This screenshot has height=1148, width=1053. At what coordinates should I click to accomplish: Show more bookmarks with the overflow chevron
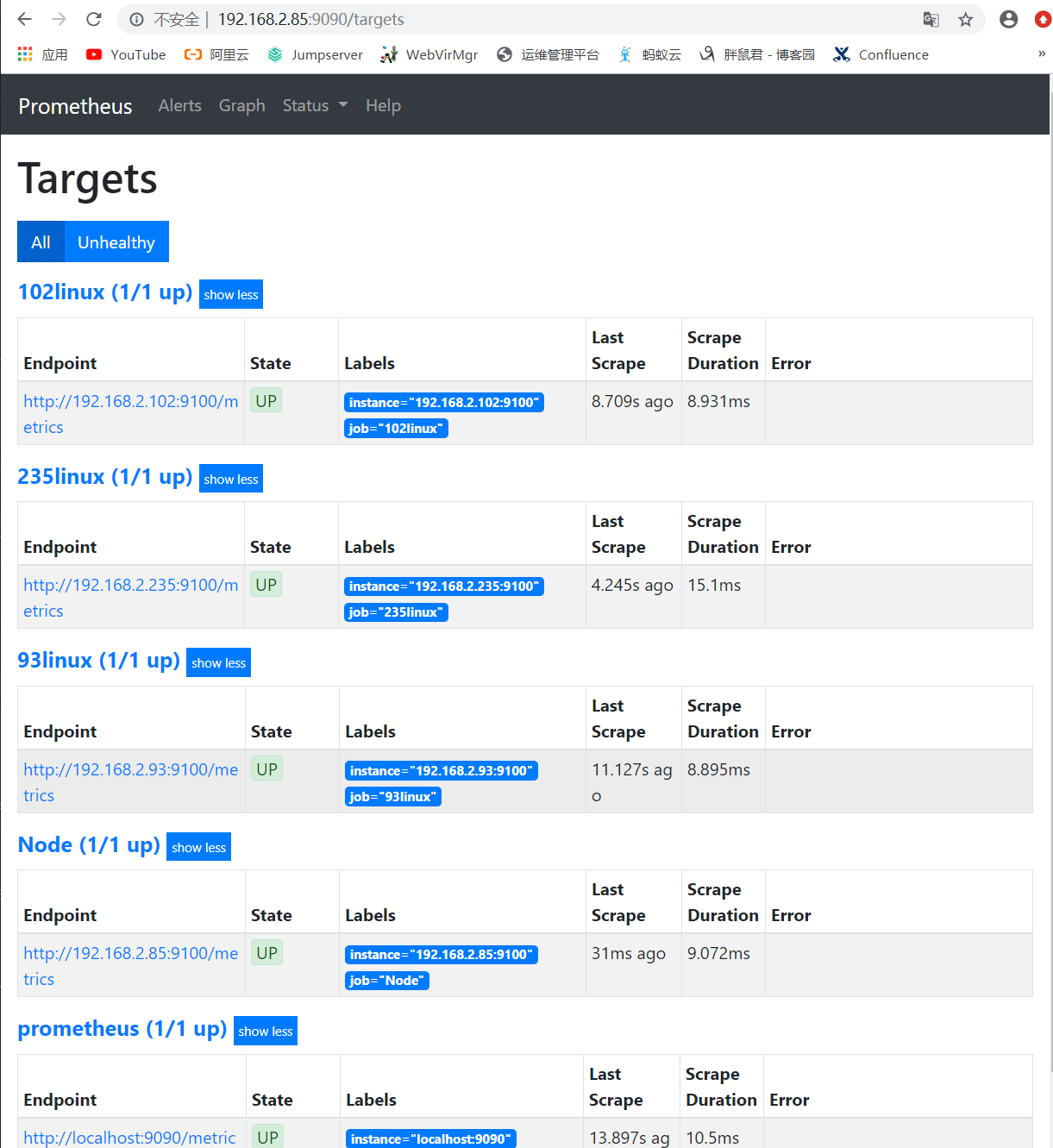1041,53
